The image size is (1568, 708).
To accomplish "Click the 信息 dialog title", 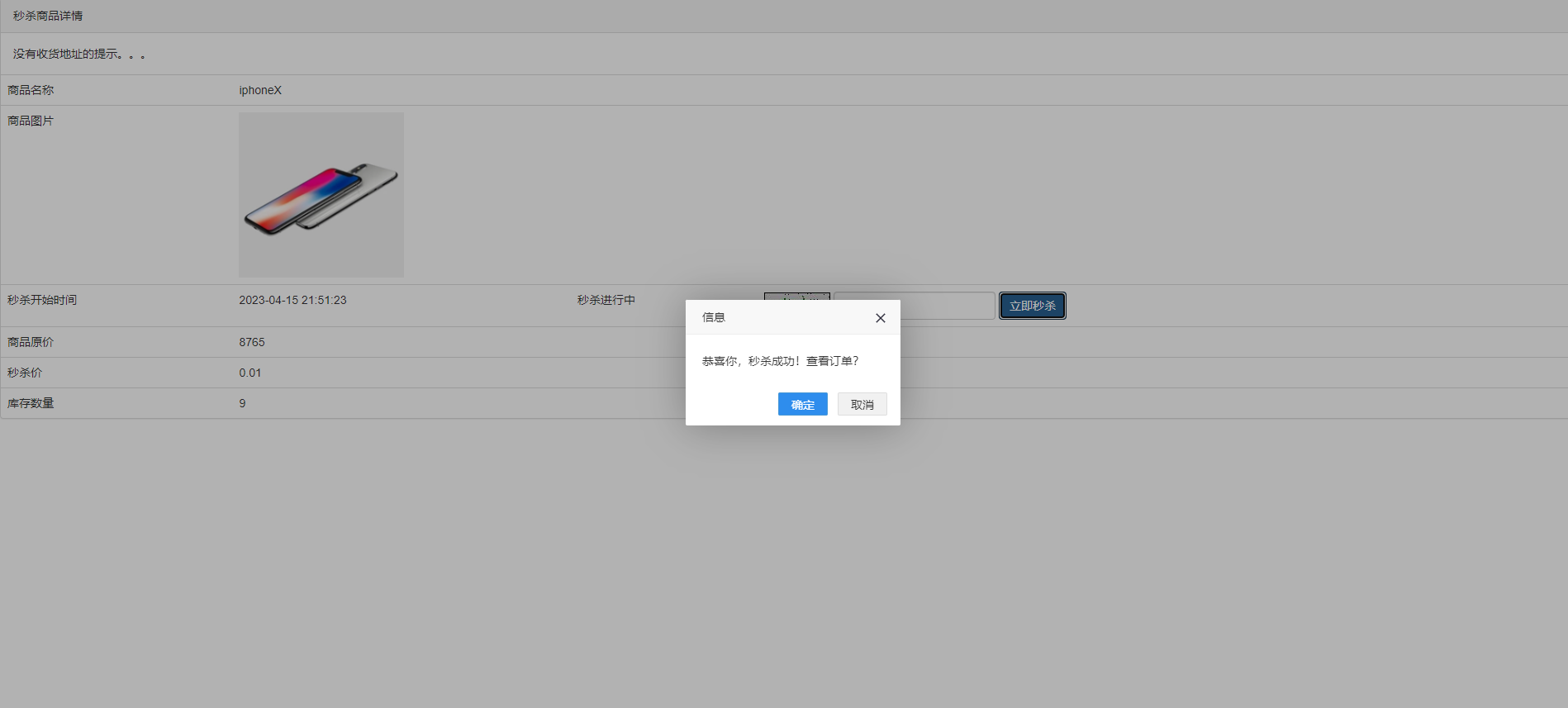I will (714, 317).
